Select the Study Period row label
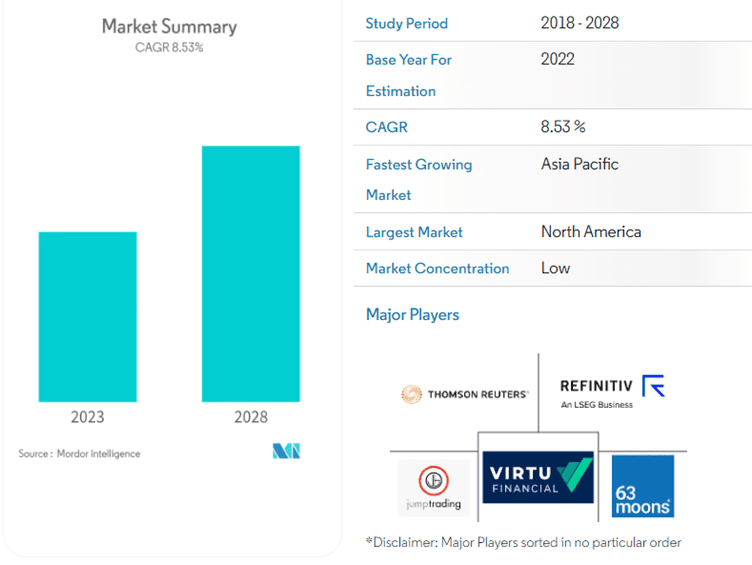The width and height of the screenshot is (752, 565). tap(406, 23)
